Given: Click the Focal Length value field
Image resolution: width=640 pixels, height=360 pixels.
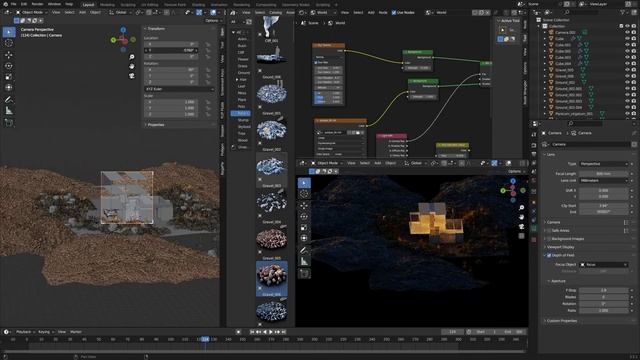Looking at the screenshot, I should pyautogui.click(x=603, y=174).
